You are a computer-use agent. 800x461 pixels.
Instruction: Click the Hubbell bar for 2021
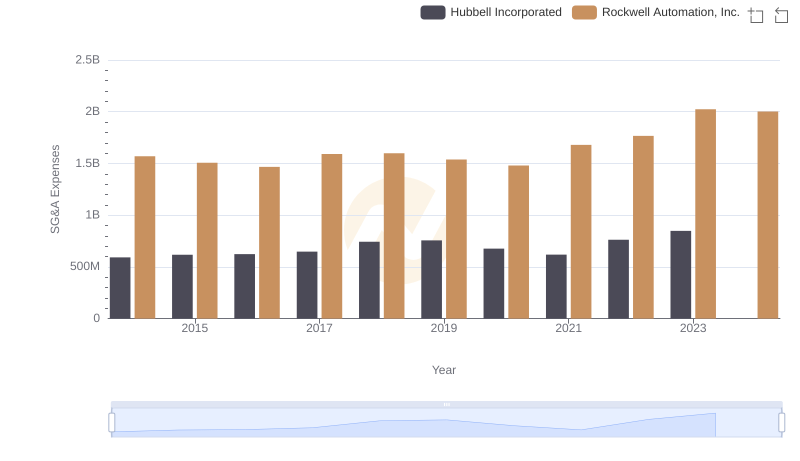click(556, 287)
